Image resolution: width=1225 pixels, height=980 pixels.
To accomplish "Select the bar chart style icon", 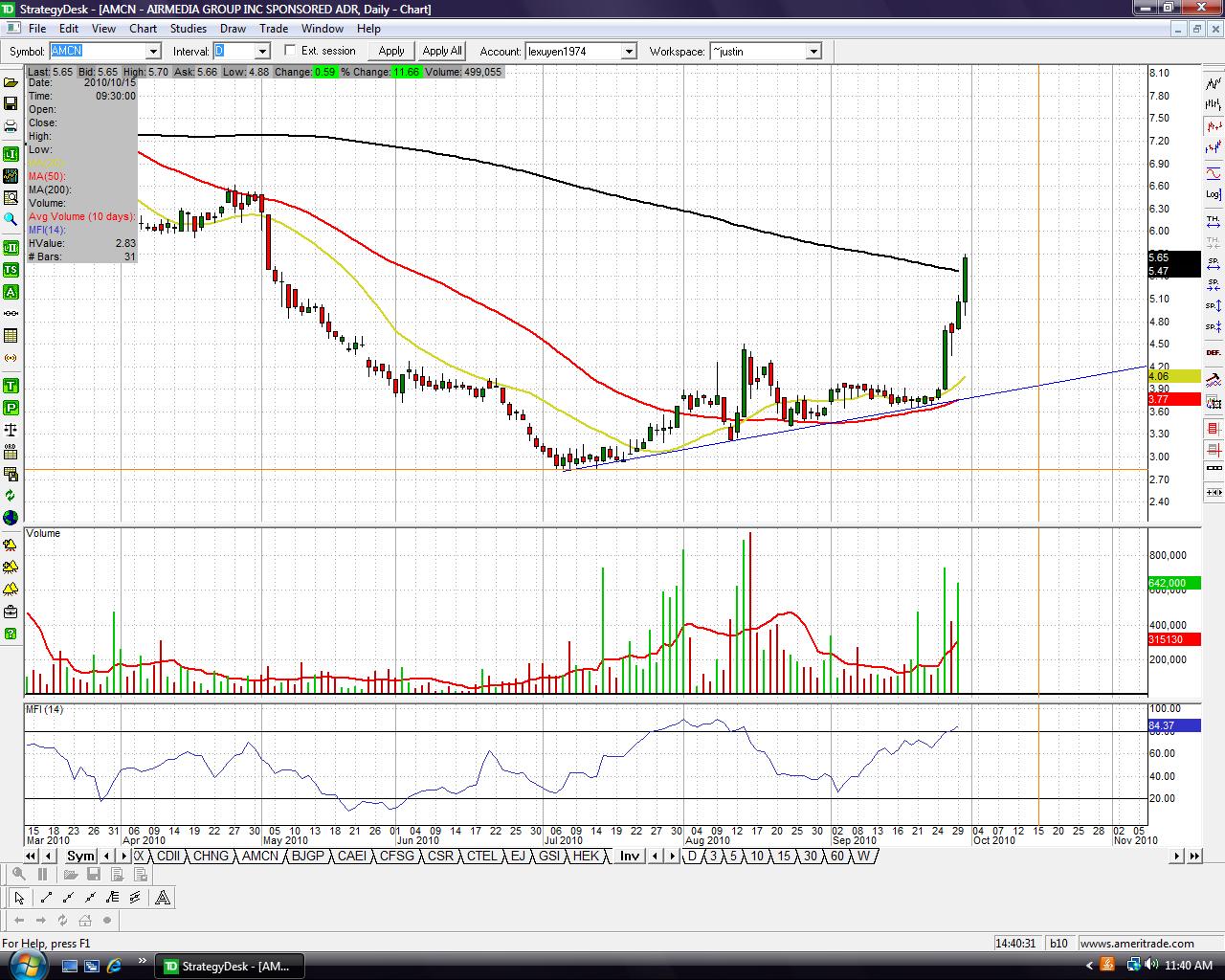I will (x=1214, y=104).
